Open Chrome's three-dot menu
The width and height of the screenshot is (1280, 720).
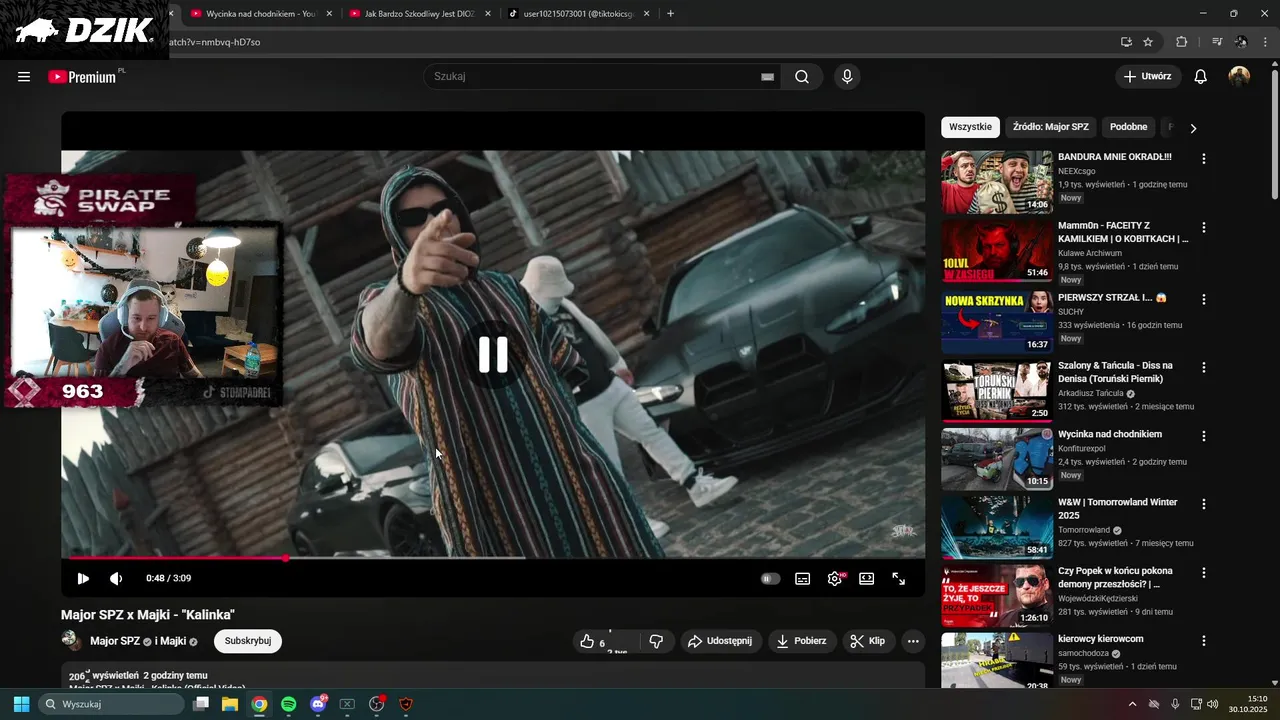(x=1266, y=42)
